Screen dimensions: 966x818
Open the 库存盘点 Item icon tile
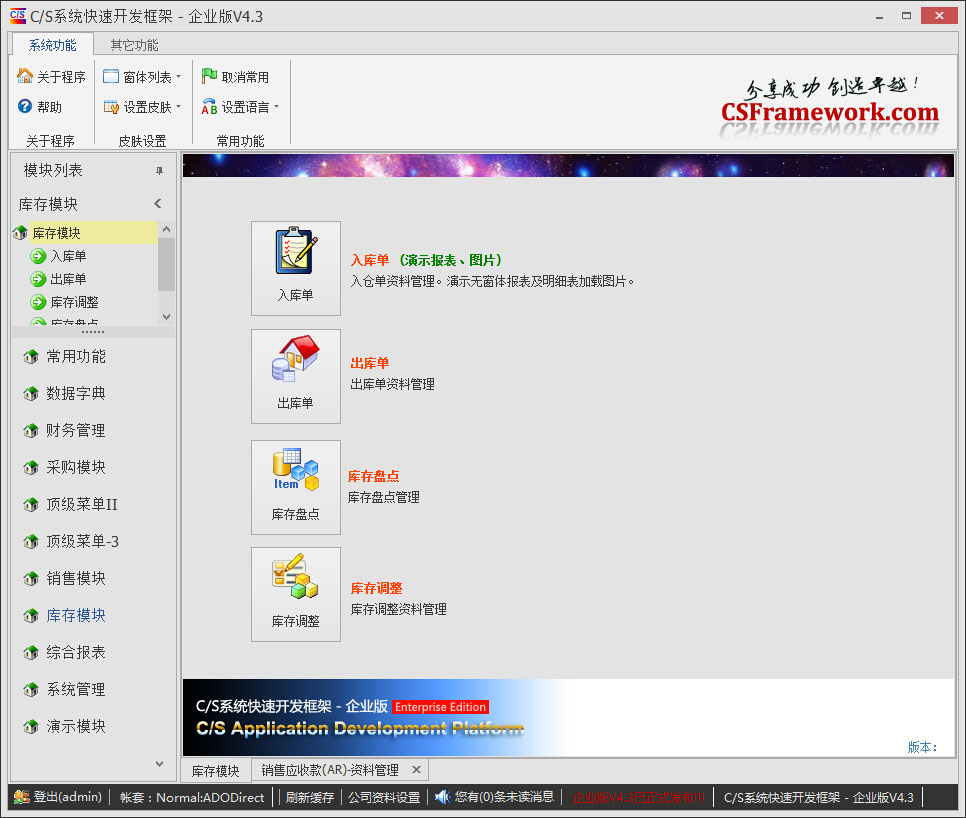tap(295, 486)
